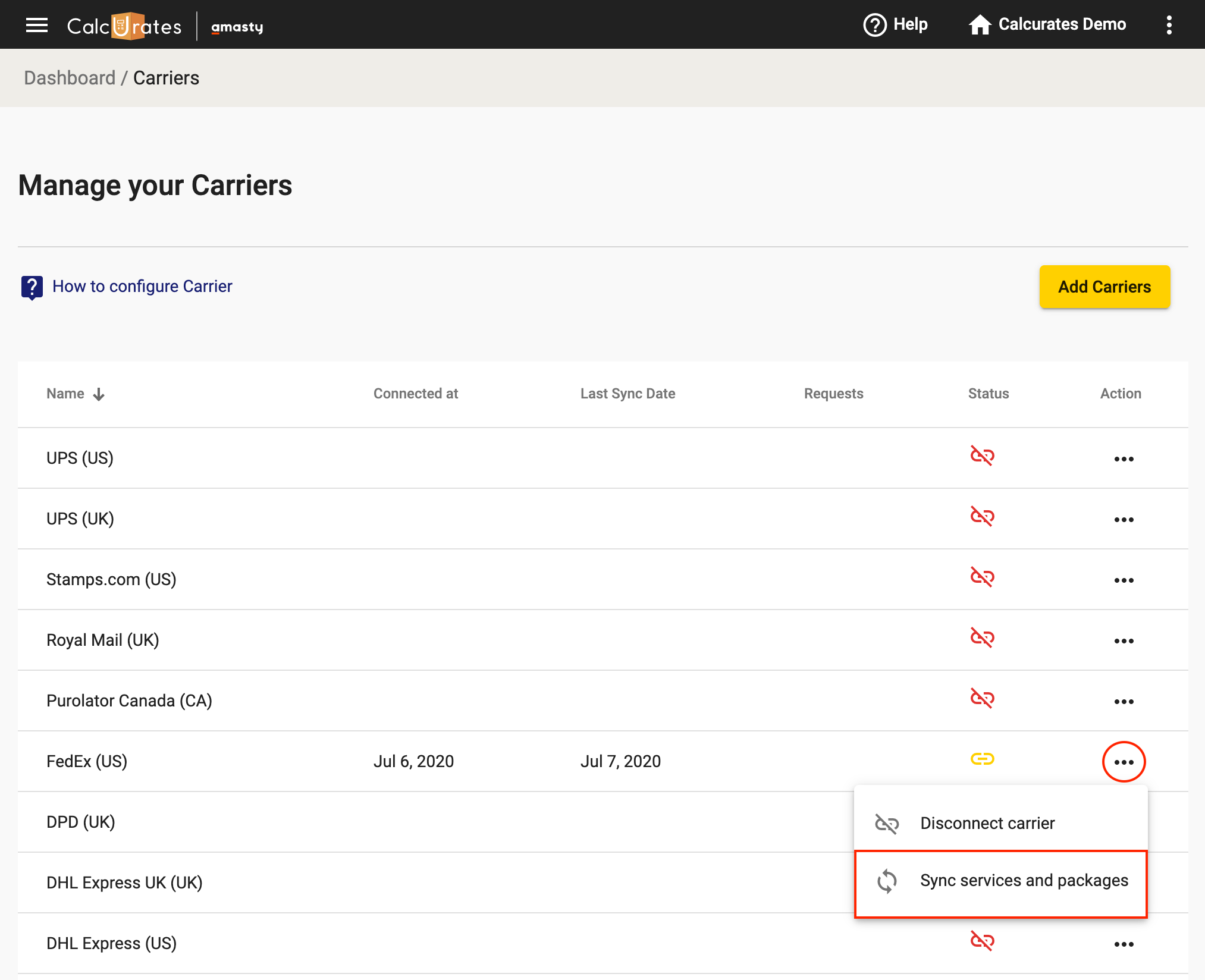Select the Purolator Canada (CA) carrier name
Image resolution: width=1205 pixels, height=980 pixels.
pos(129,701)
